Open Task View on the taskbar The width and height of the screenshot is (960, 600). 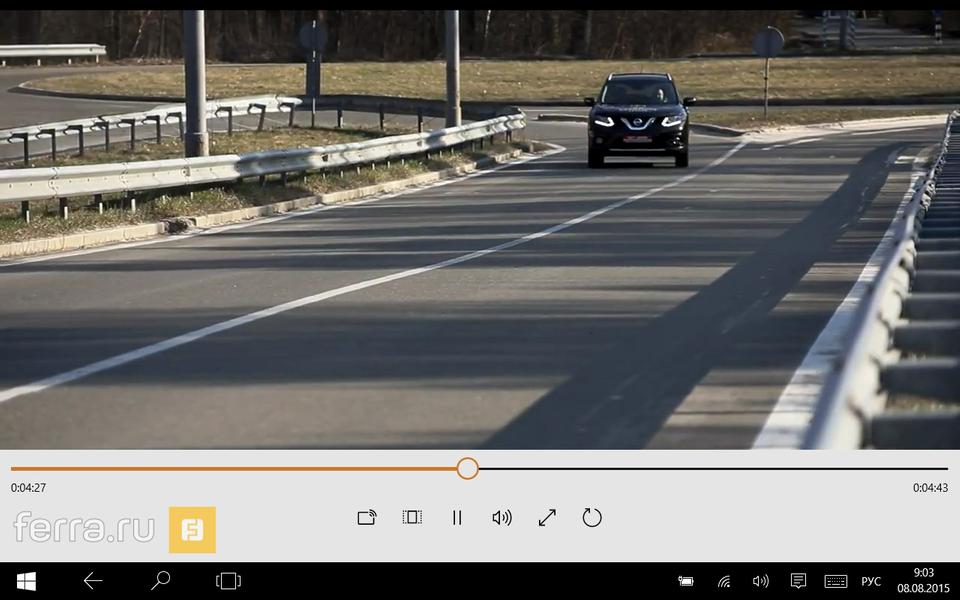[228, 581]
